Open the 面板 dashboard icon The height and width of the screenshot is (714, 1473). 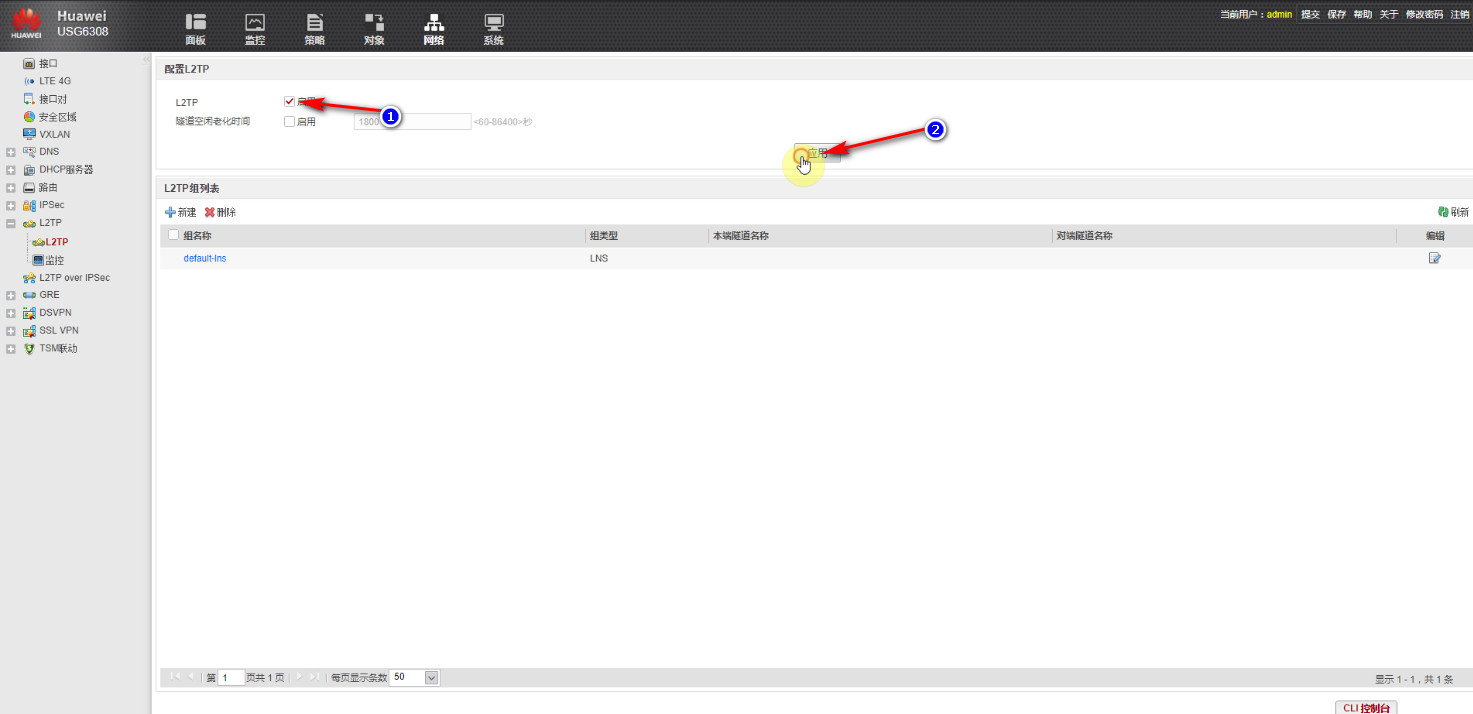(x=195, y=23)
